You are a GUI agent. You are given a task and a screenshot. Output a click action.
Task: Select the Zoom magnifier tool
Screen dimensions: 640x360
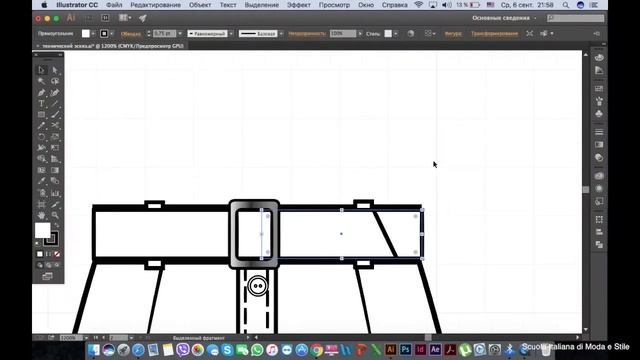pos(55,215)
